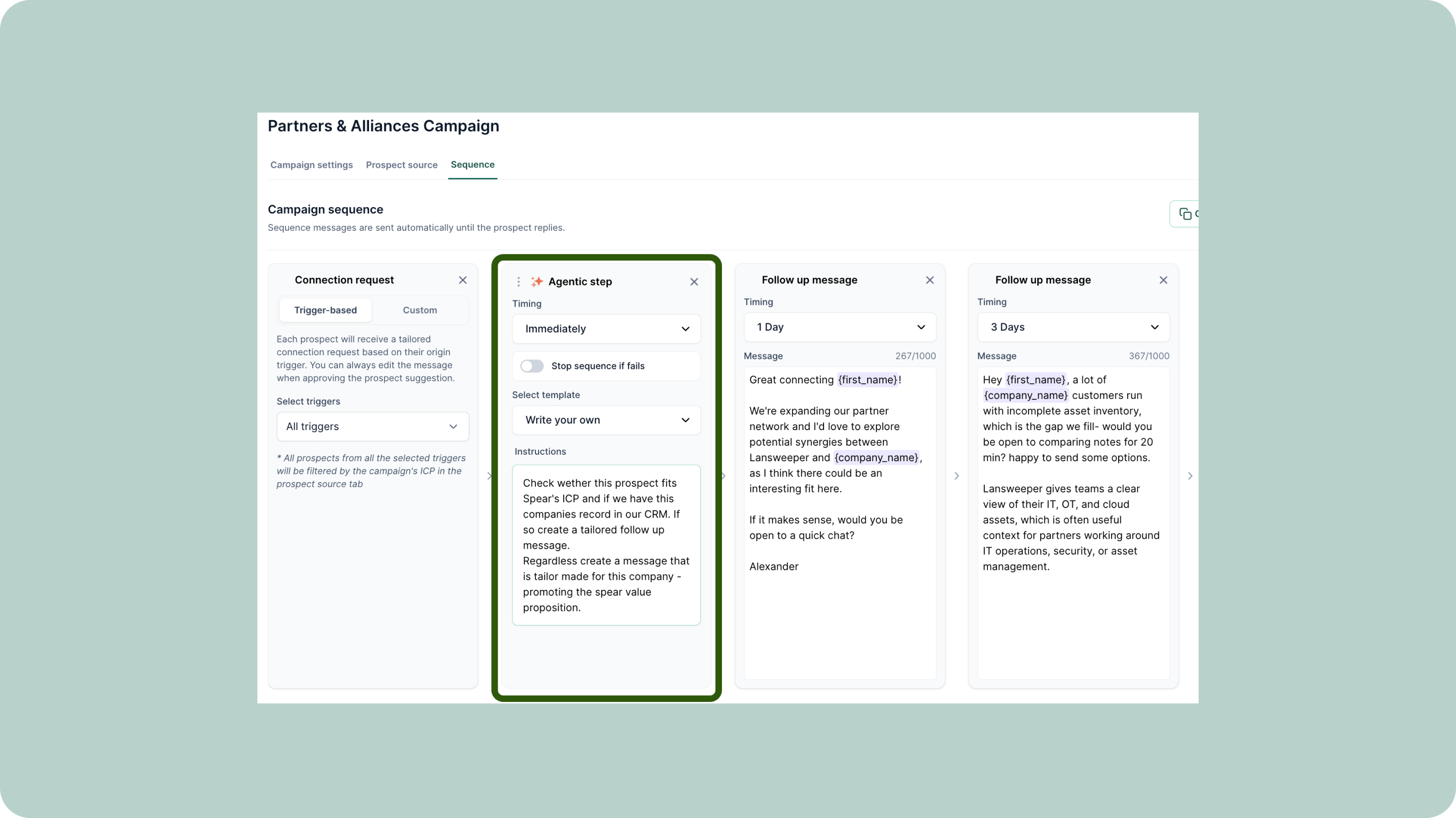Edit the Great connecting follow up message
The image size is (1456, 818).
[839, 523]
